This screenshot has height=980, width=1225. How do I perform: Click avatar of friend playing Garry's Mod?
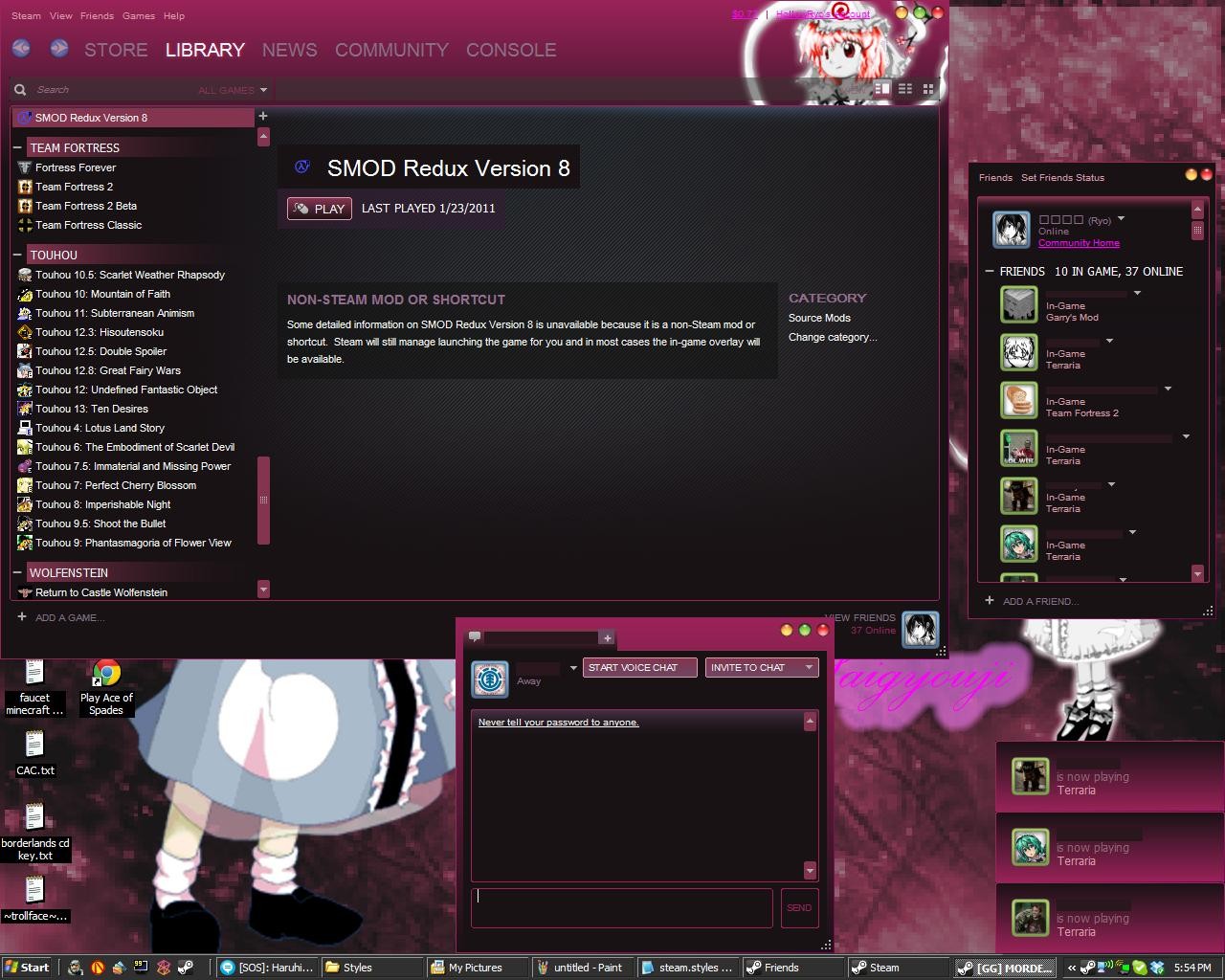1019,304
